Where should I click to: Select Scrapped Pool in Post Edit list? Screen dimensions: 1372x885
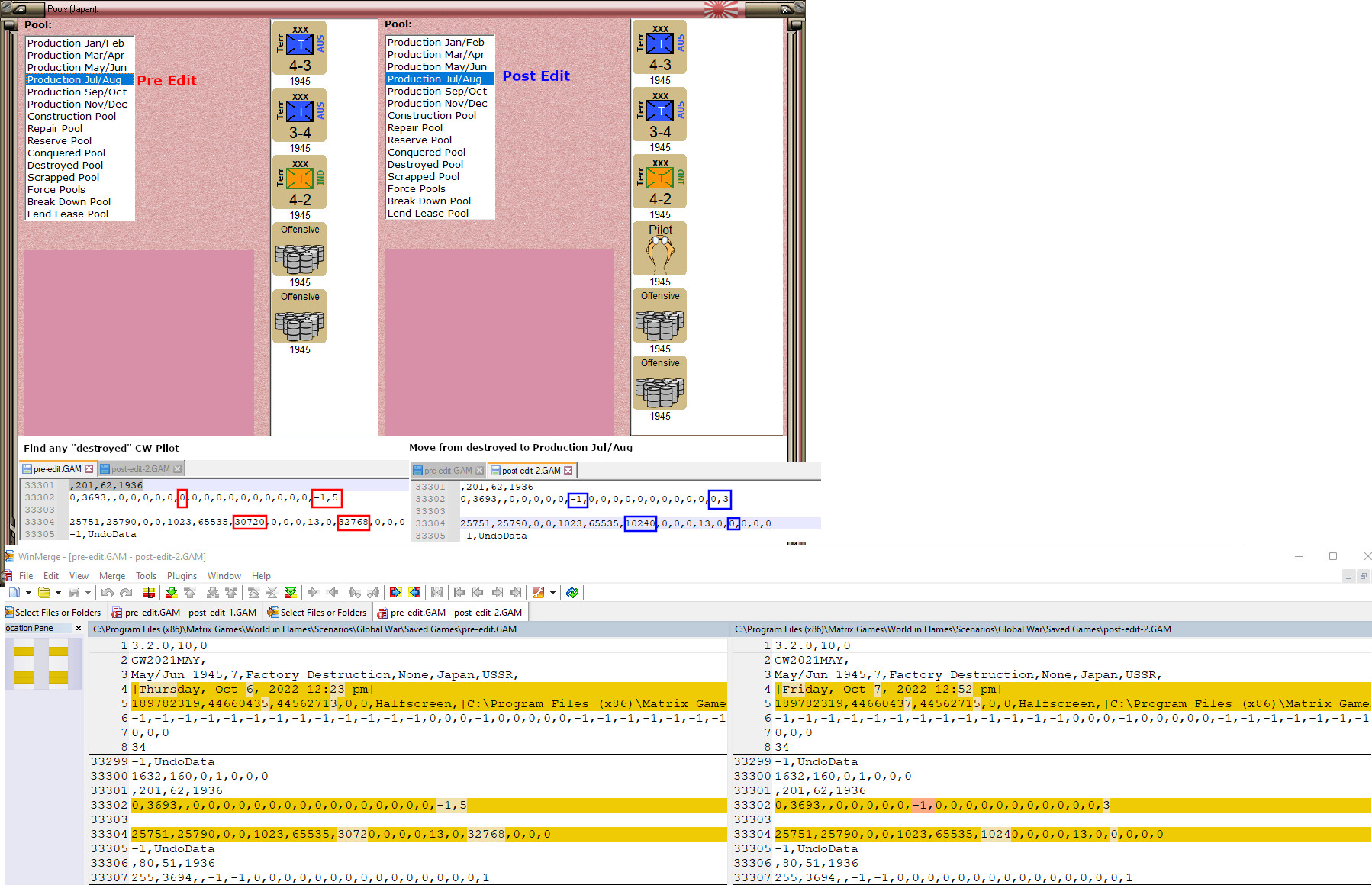424,177
